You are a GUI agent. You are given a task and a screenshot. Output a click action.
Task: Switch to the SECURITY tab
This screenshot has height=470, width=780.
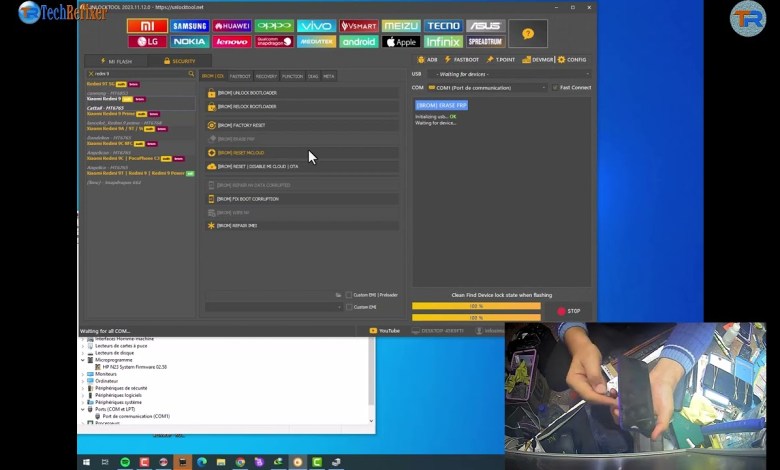click(x=180, y=61)
